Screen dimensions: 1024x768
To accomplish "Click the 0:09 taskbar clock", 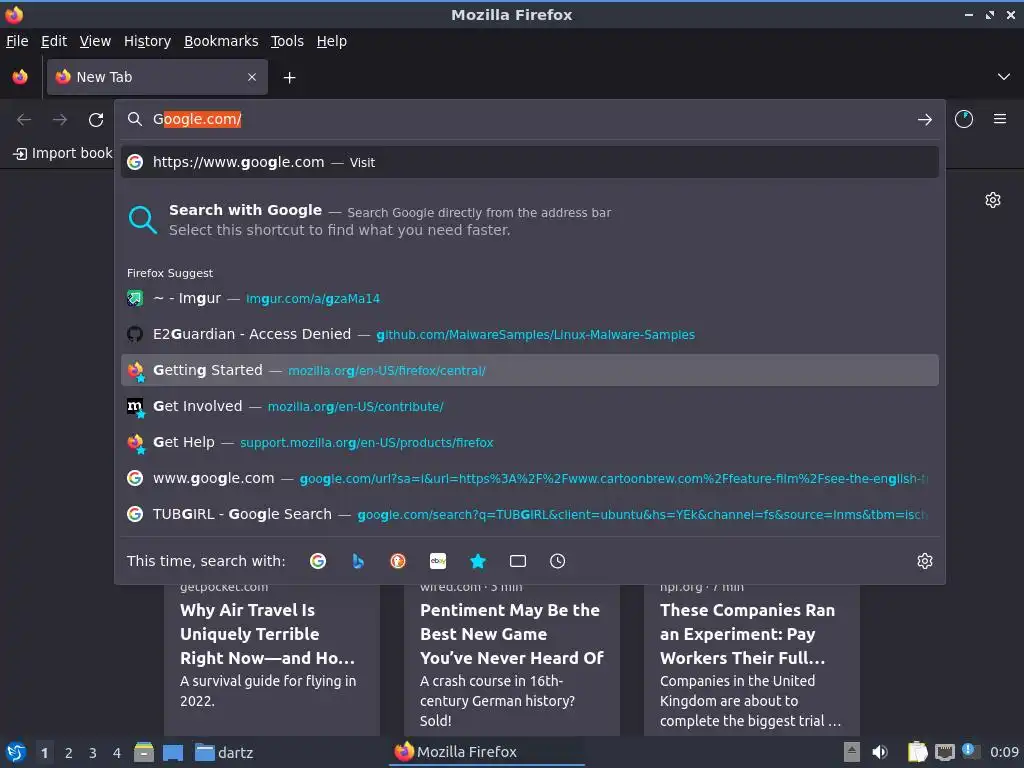I will click(1004, 752).
